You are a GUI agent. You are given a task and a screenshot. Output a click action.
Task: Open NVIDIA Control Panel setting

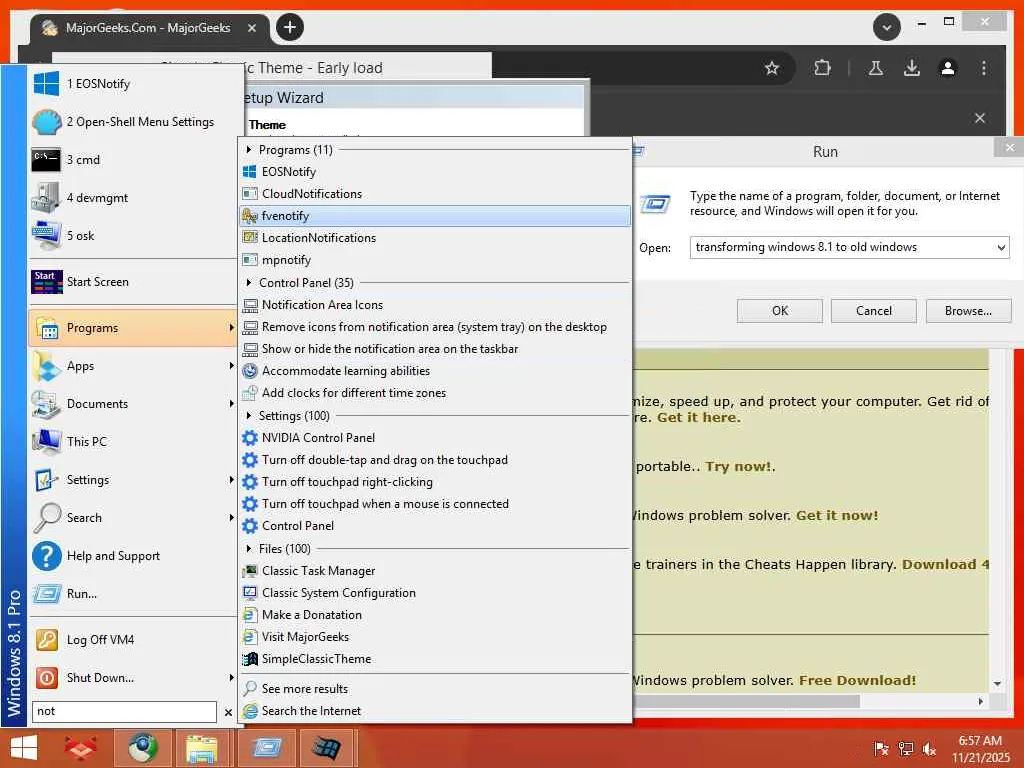coord(435,438)
